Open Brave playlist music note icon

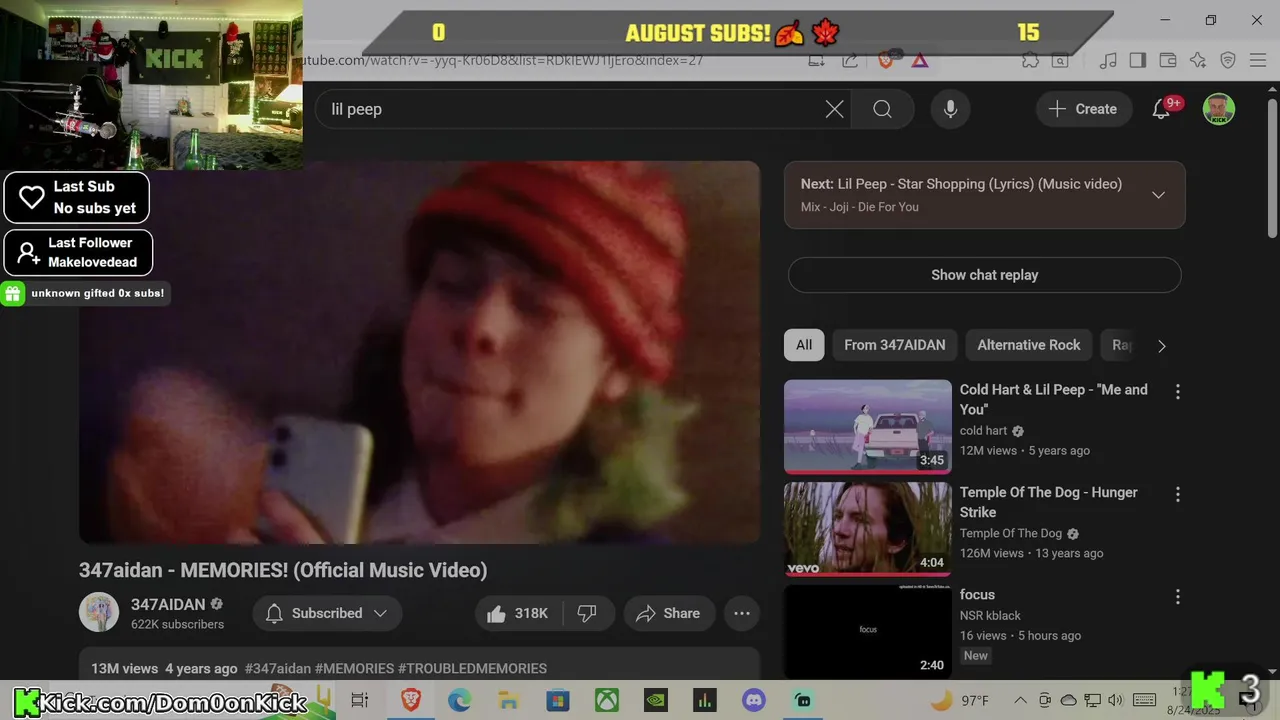click(x=1107, y=60)
